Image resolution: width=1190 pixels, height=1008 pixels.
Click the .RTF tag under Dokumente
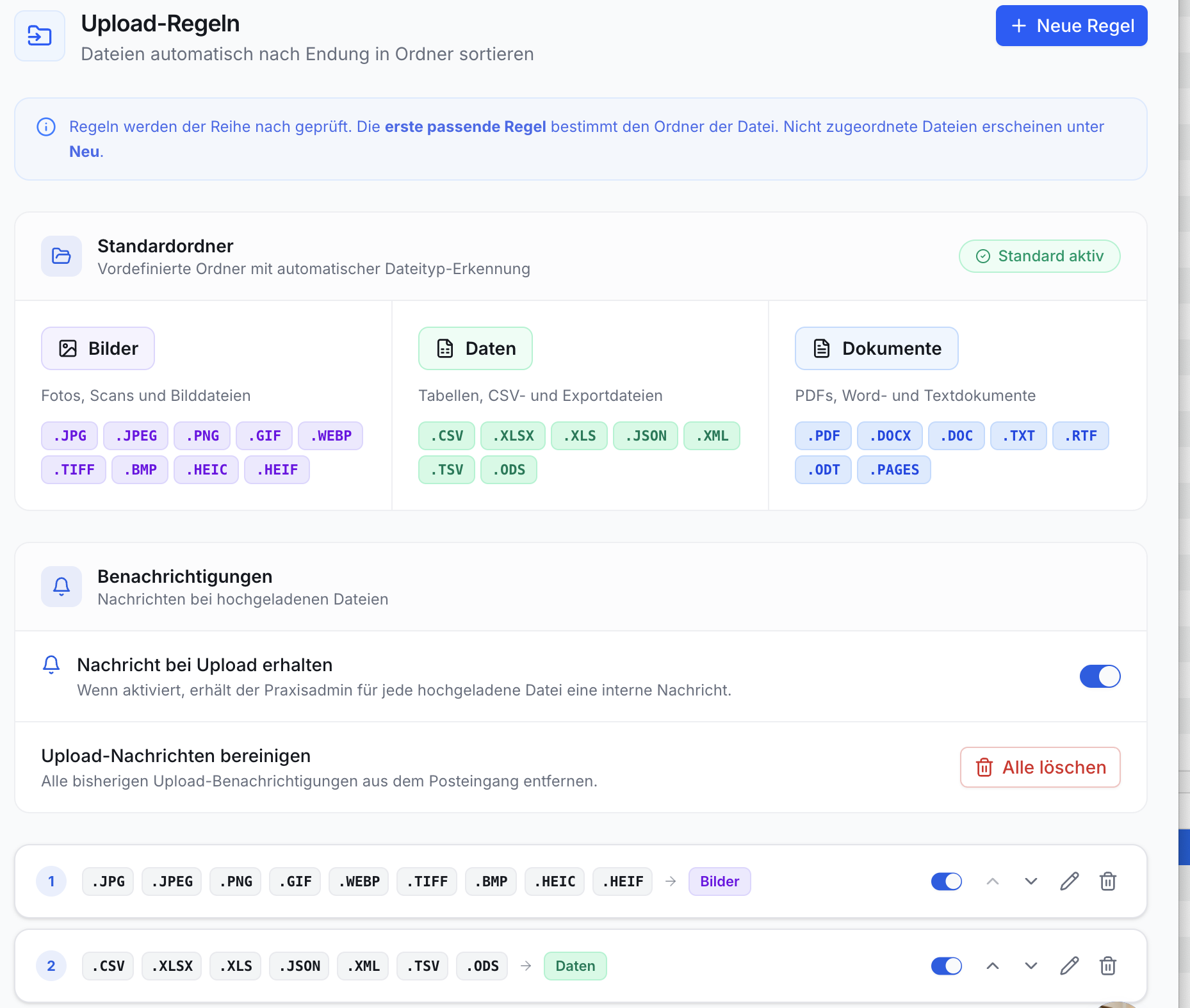[1081, 435]
